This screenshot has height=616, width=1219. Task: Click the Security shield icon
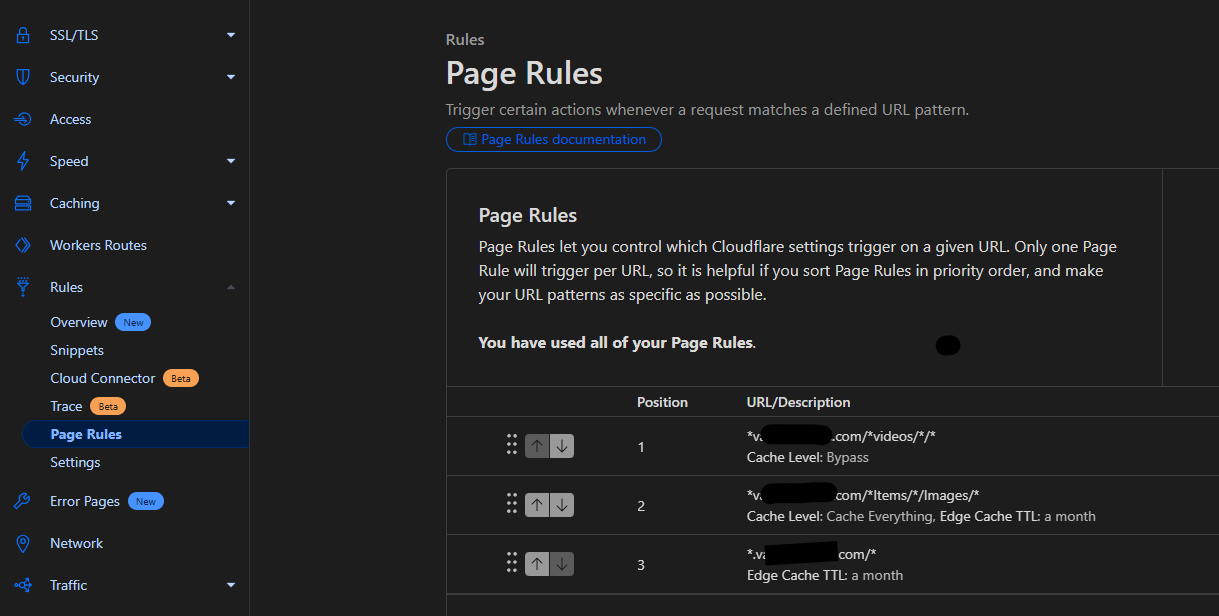click(x=23, y=77)
